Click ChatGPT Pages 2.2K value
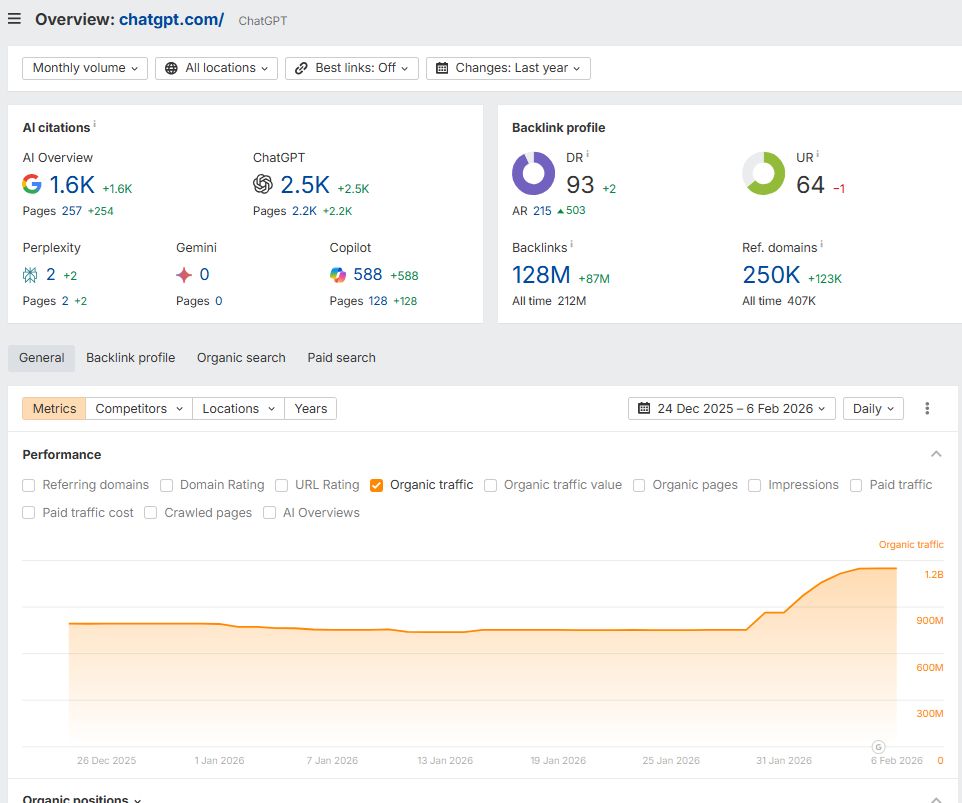Screen dimensions: 962x803 coord(304,211)
